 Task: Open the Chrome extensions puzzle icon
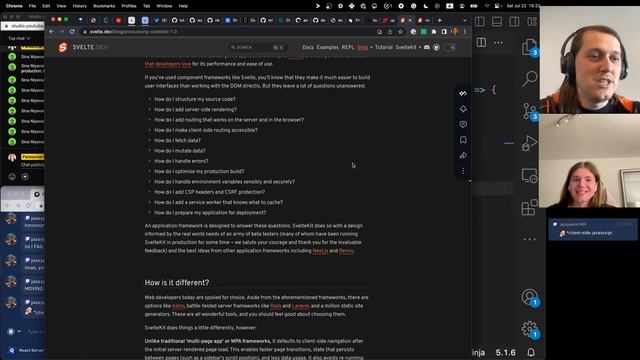point(434,32)
